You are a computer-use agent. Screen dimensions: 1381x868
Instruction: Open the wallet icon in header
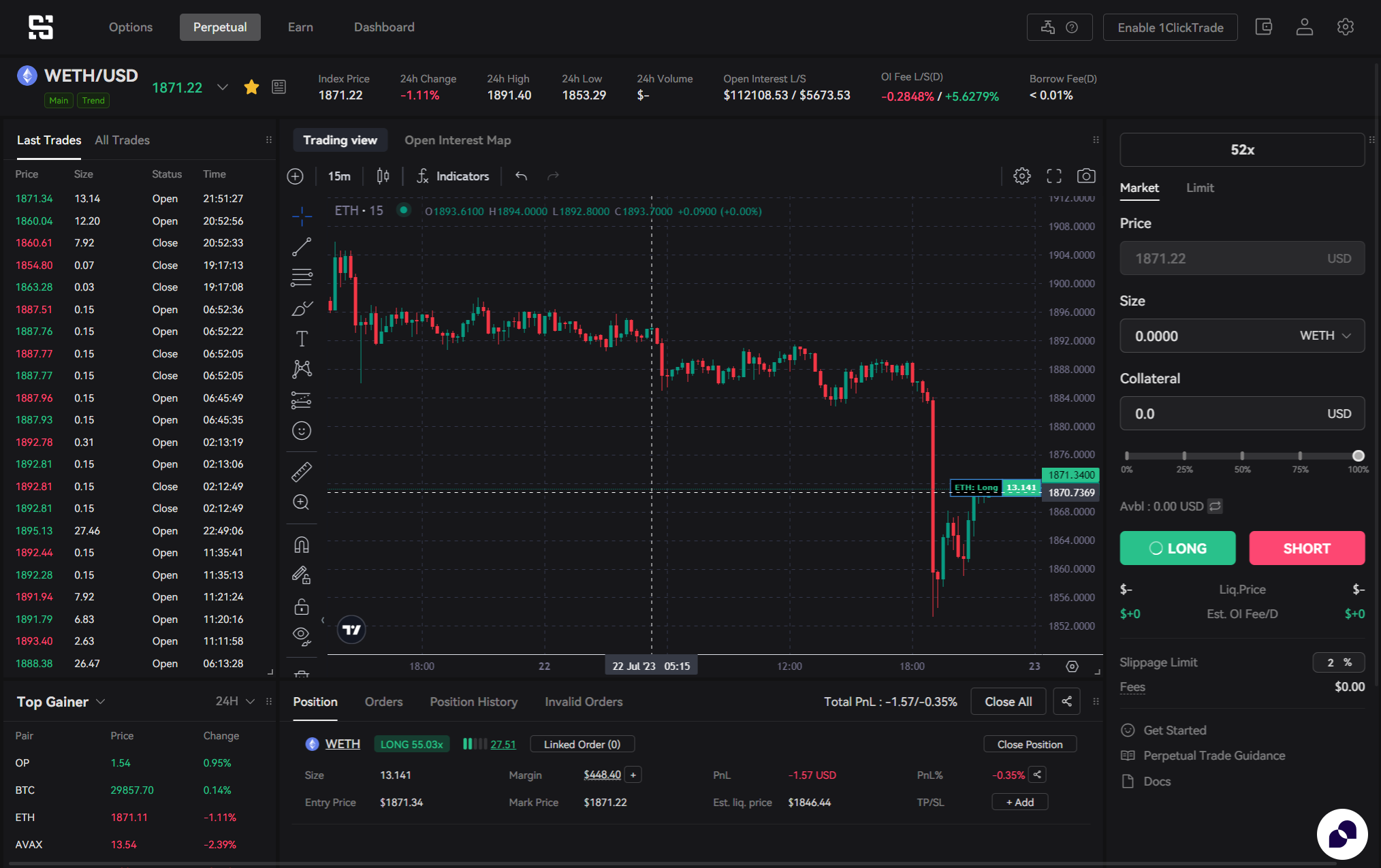(x=1263, y=27)
